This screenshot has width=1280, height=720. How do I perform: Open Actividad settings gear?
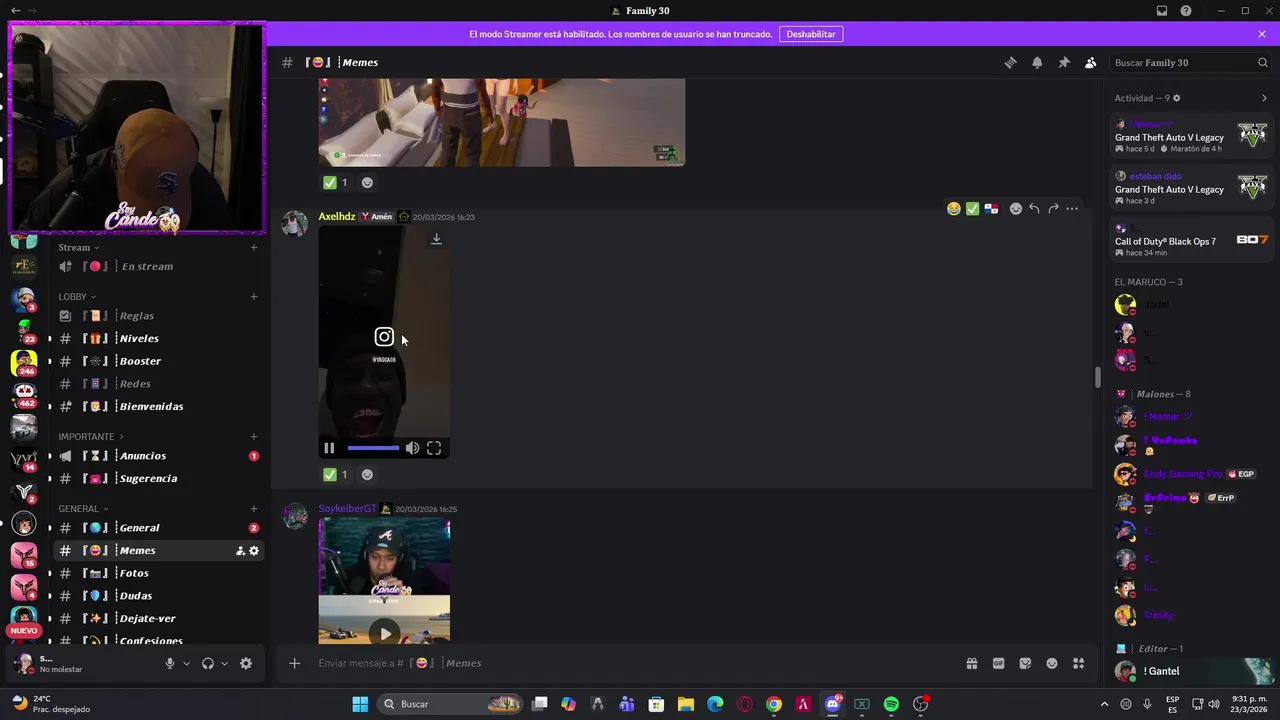click(x=1176, y=98)
